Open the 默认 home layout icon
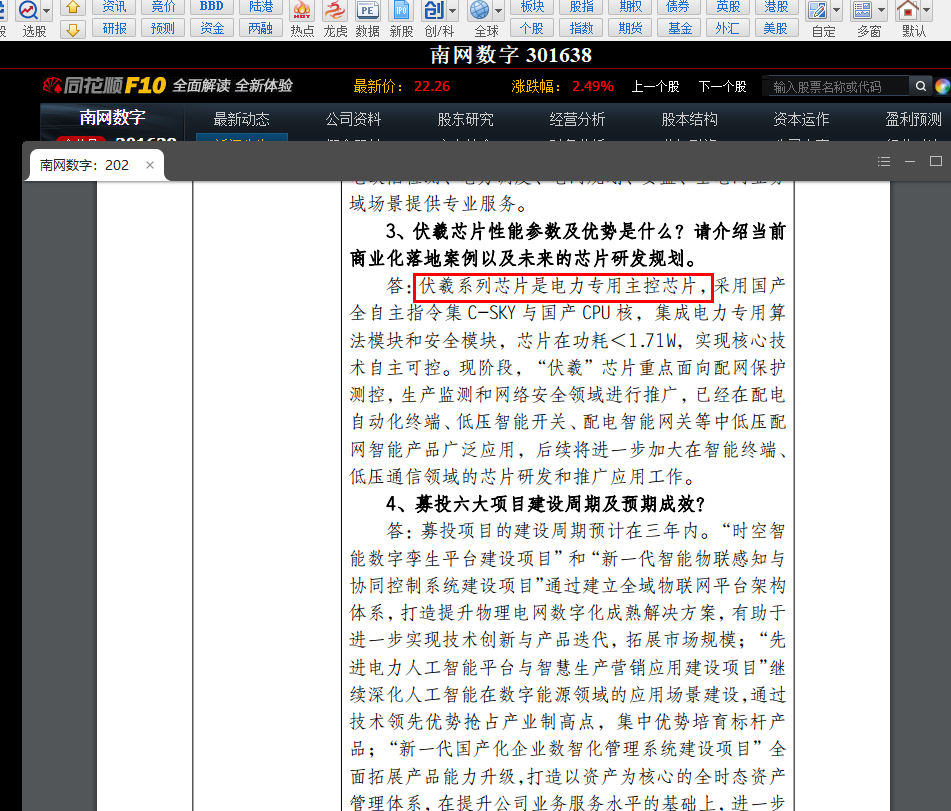The width and height of the screenshot is (951, 811). tap(907, 10)
